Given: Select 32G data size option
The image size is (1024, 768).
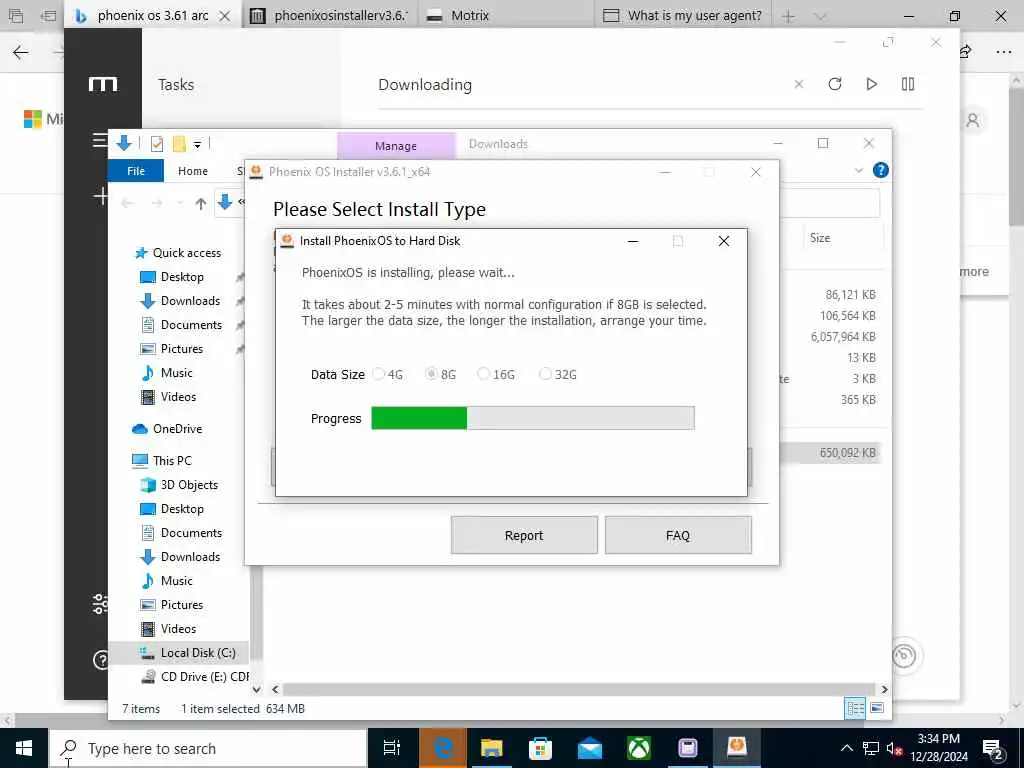Looking at the screenshot, I should [x=545, y=374].
